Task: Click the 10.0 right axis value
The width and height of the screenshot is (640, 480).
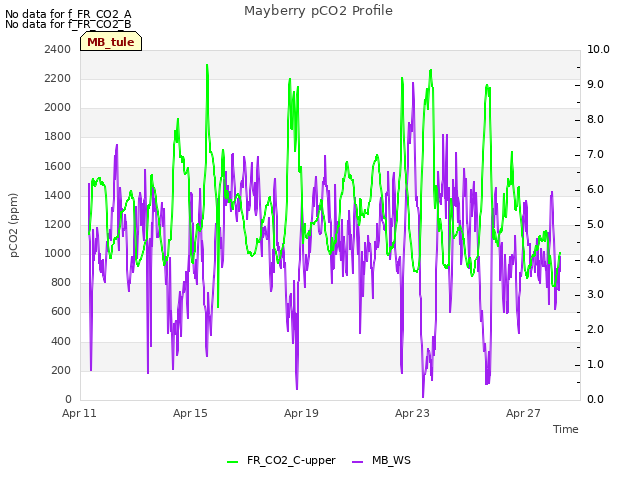Action: coord(598,49)
